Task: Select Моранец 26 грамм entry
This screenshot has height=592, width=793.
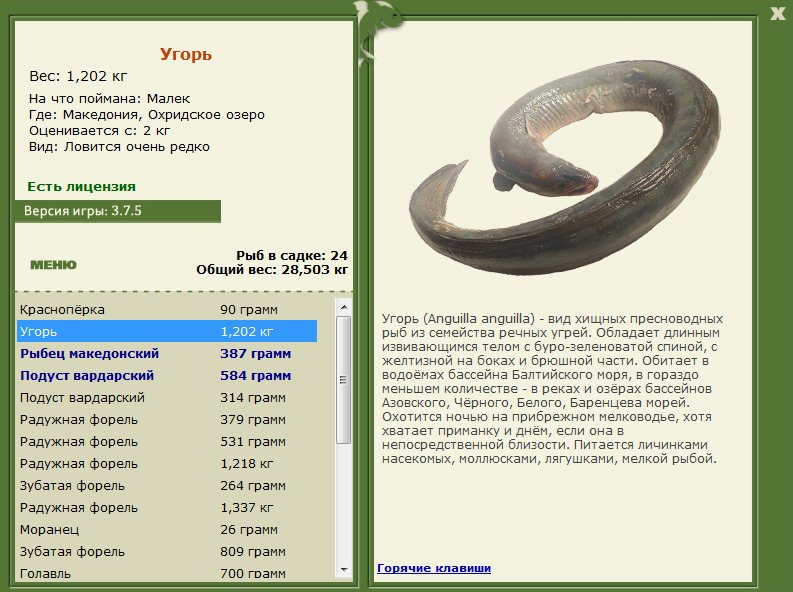Action: [167, 530]
